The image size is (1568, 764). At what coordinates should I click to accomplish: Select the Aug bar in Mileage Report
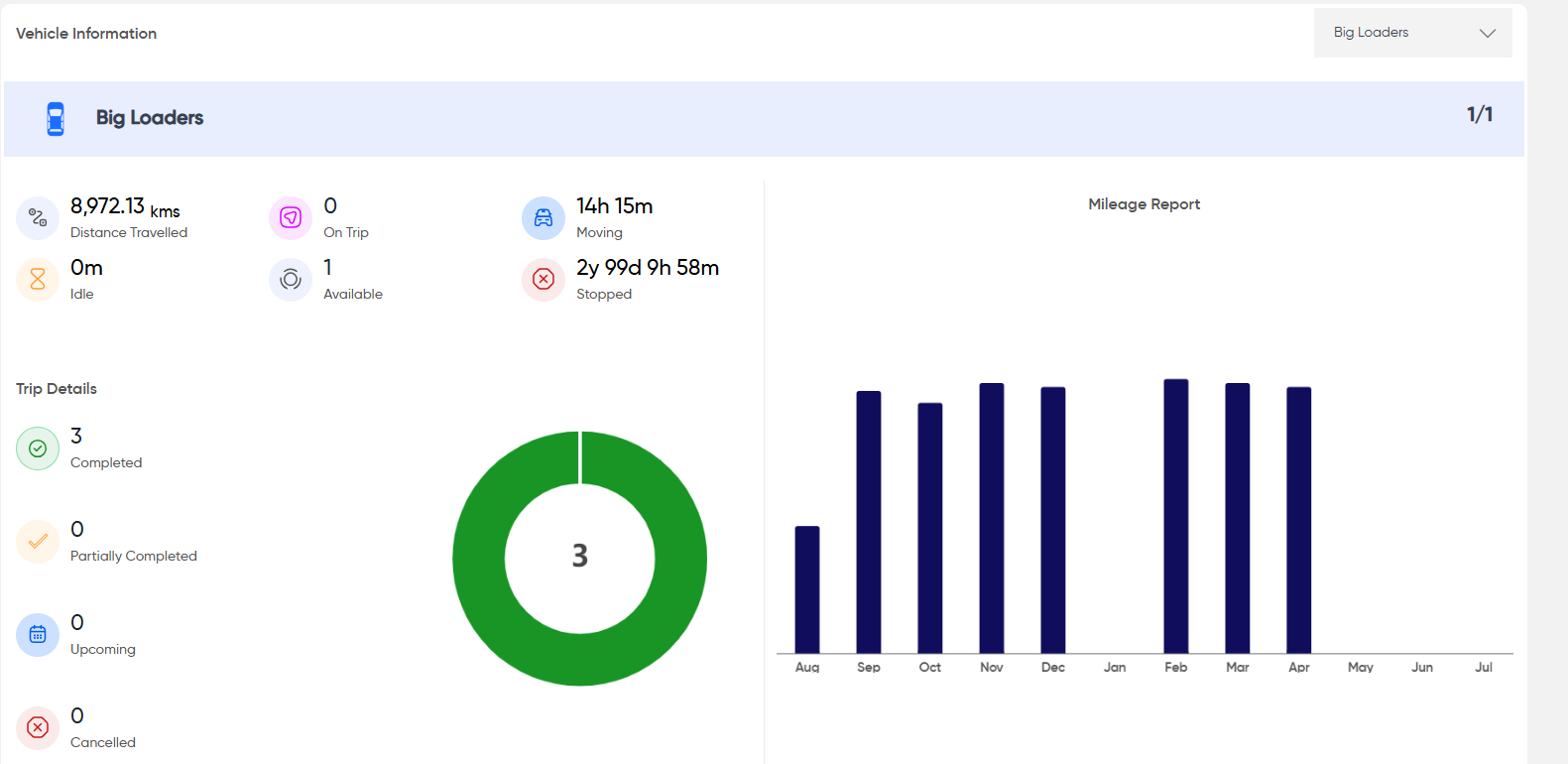(x=807, y=589)
